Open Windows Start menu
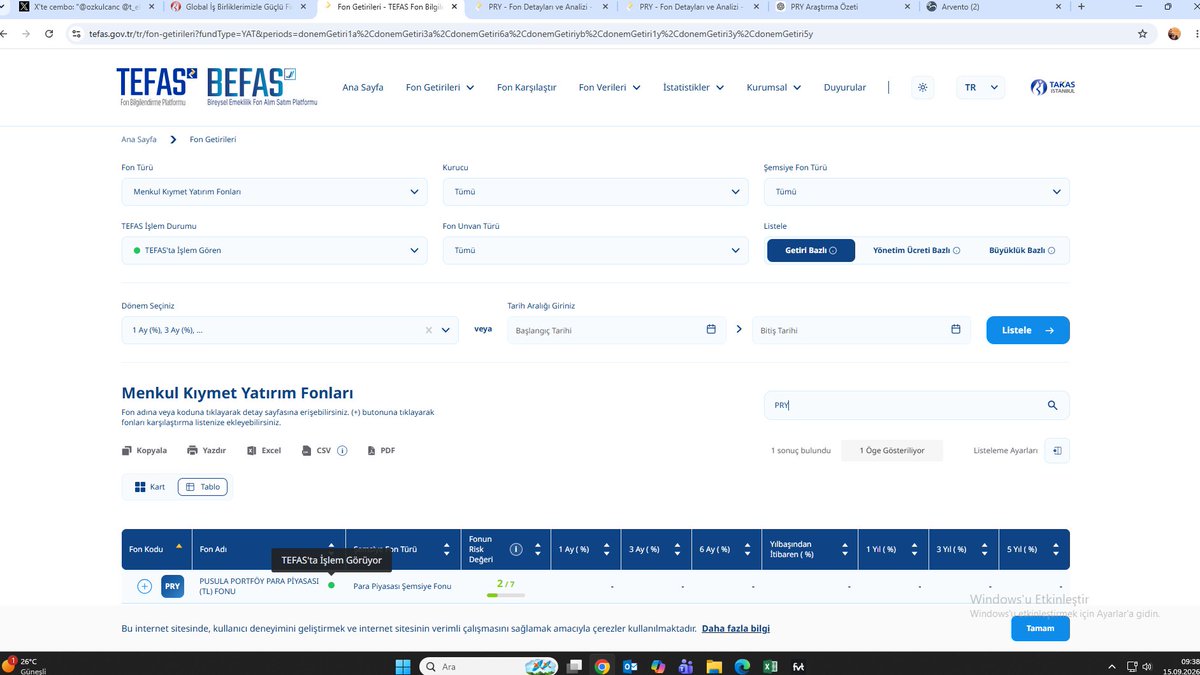The width and height of the screenshot is (1200, 675). click(402, 666)
